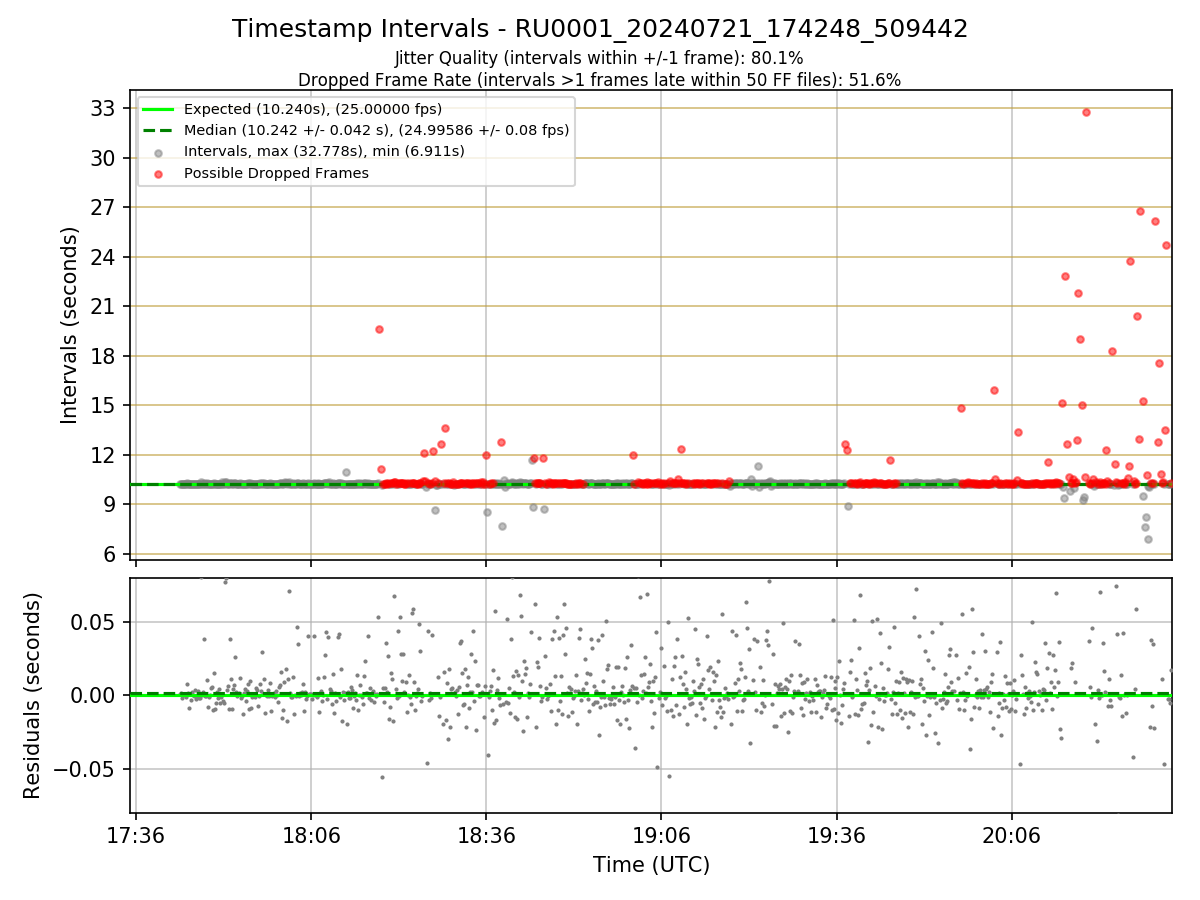Image resolution: width=1200 pixels, height=900 pixels.
Task: Click the x-axis tick label '18:36'
Action: point(486,835)
